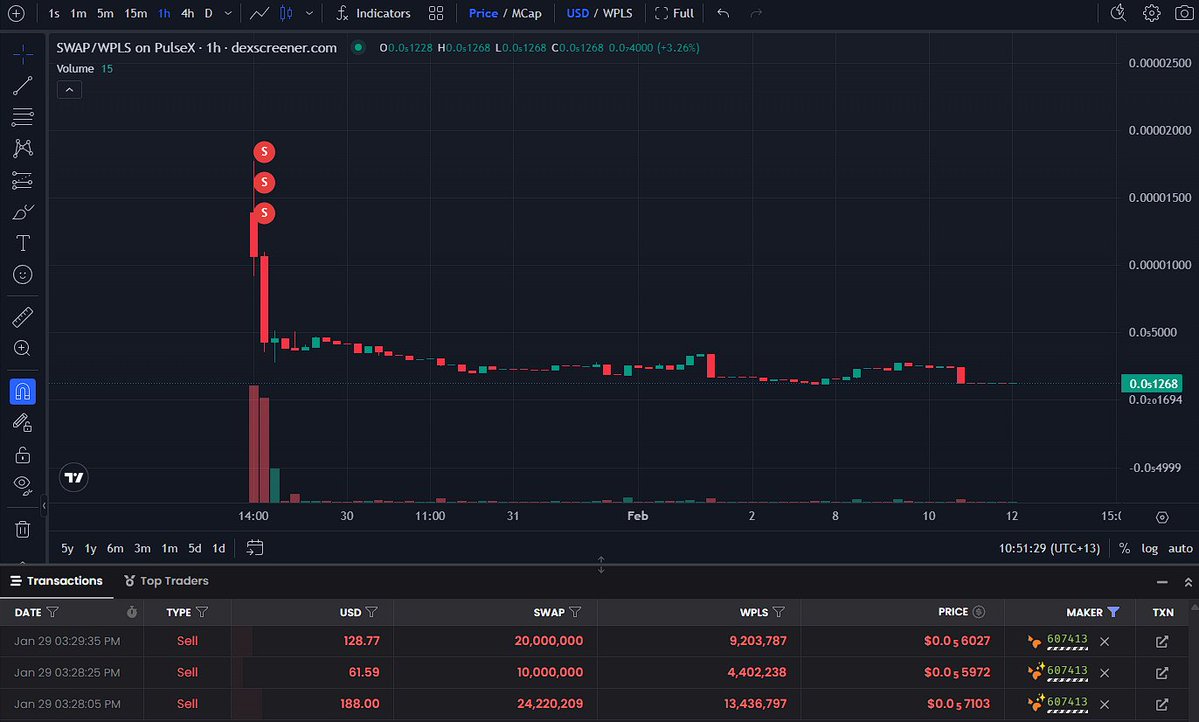The image size is (1199, 722).
Task: Hide all drawings with eye icon
Action: (22, 485)
